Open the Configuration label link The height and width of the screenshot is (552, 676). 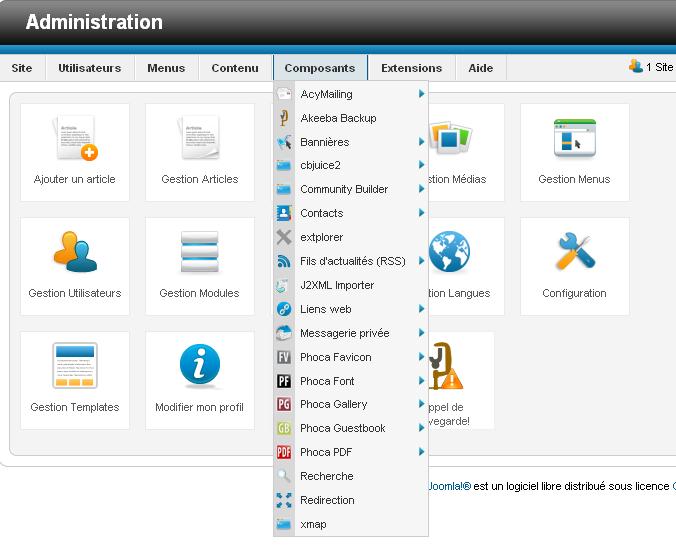click(574, 293)
